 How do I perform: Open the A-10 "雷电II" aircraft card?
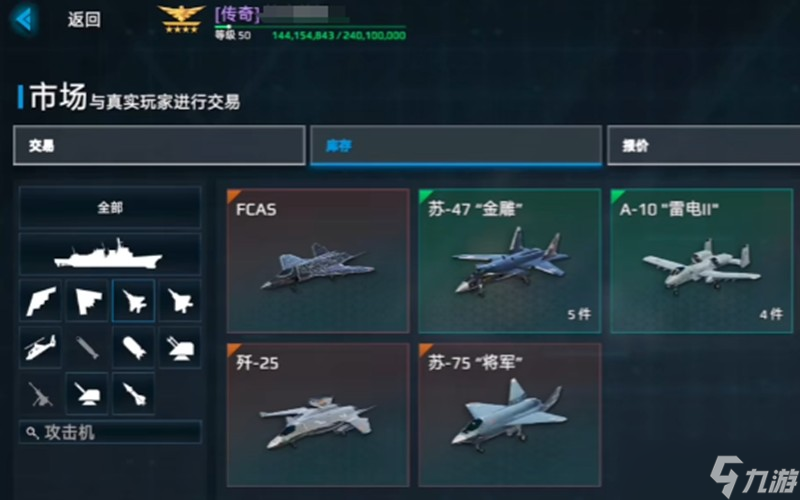click(x=702, y=261)
